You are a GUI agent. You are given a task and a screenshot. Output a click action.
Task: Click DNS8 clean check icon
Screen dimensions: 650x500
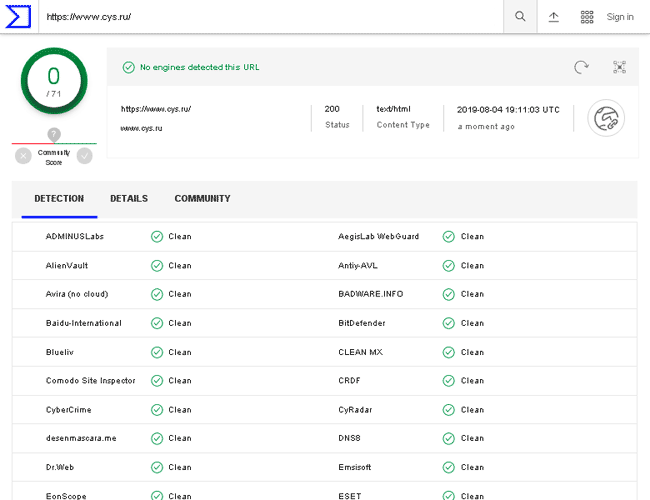click(449, 438)
